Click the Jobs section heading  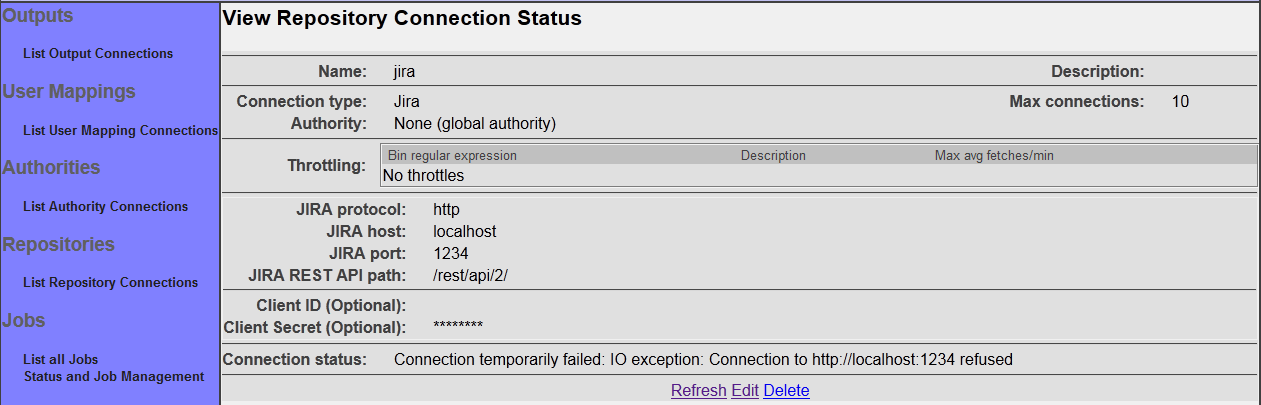[24, 321]
